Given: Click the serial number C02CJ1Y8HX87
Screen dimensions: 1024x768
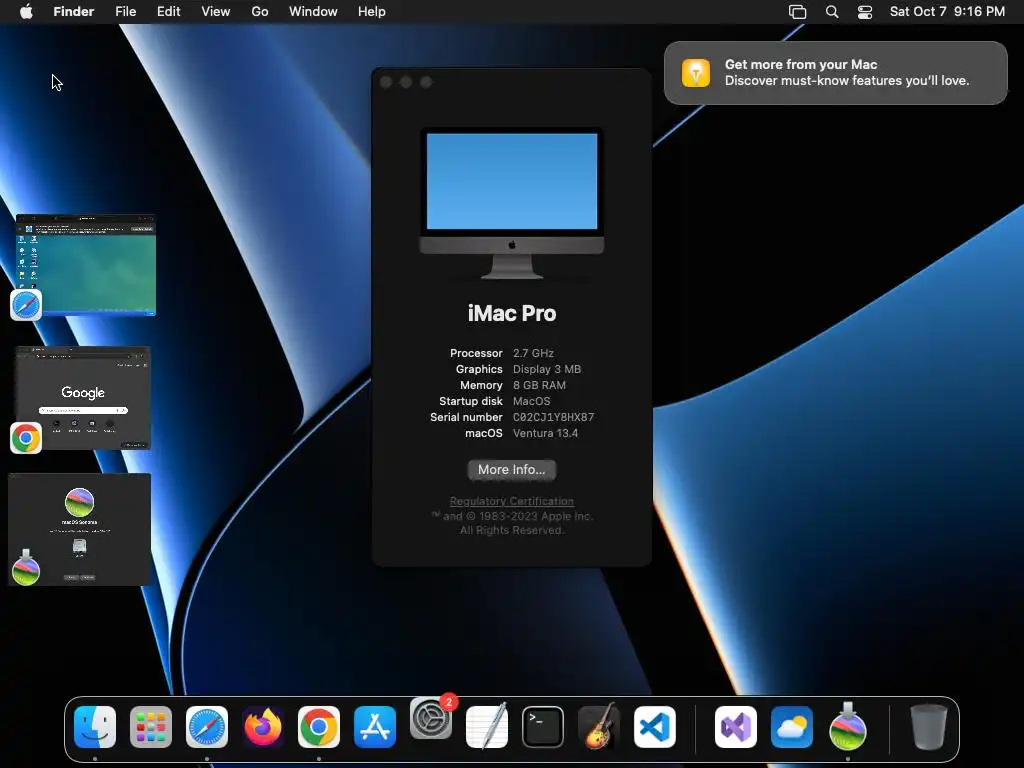Looking at the screenshot, I should click(x=553, y=417).
